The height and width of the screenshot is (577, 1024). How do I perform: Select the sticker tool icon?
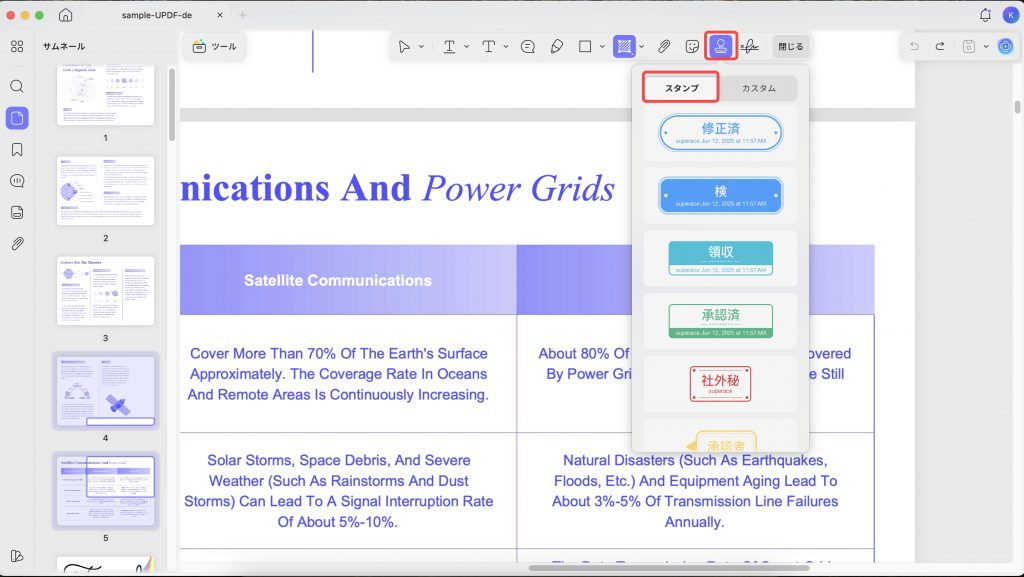point(692,46)
